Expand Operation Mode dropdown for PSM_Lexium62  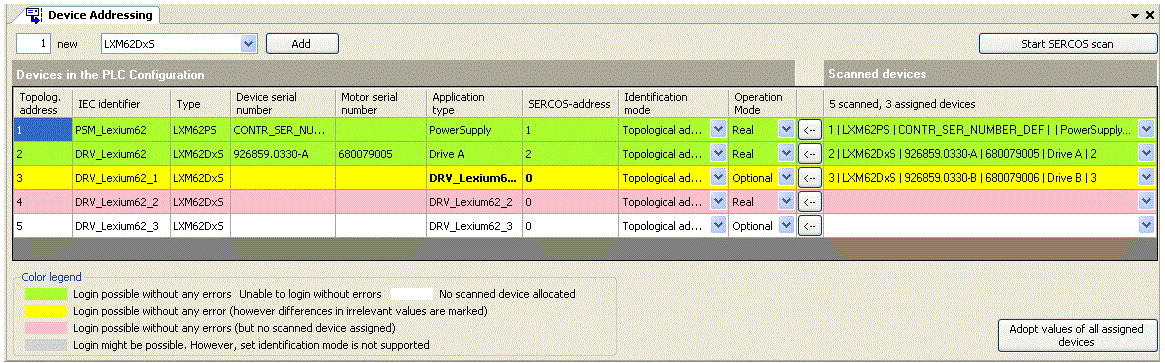(786, 130)
